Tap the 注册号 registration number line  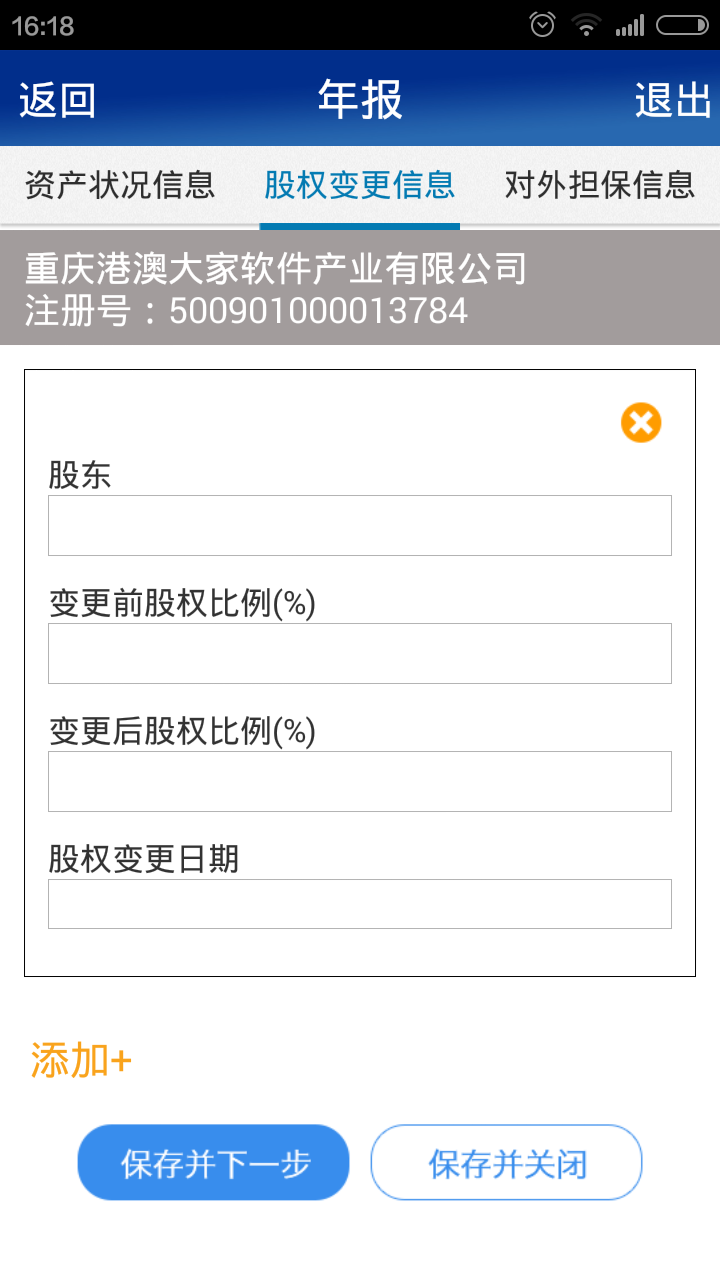tap(246, 311)
